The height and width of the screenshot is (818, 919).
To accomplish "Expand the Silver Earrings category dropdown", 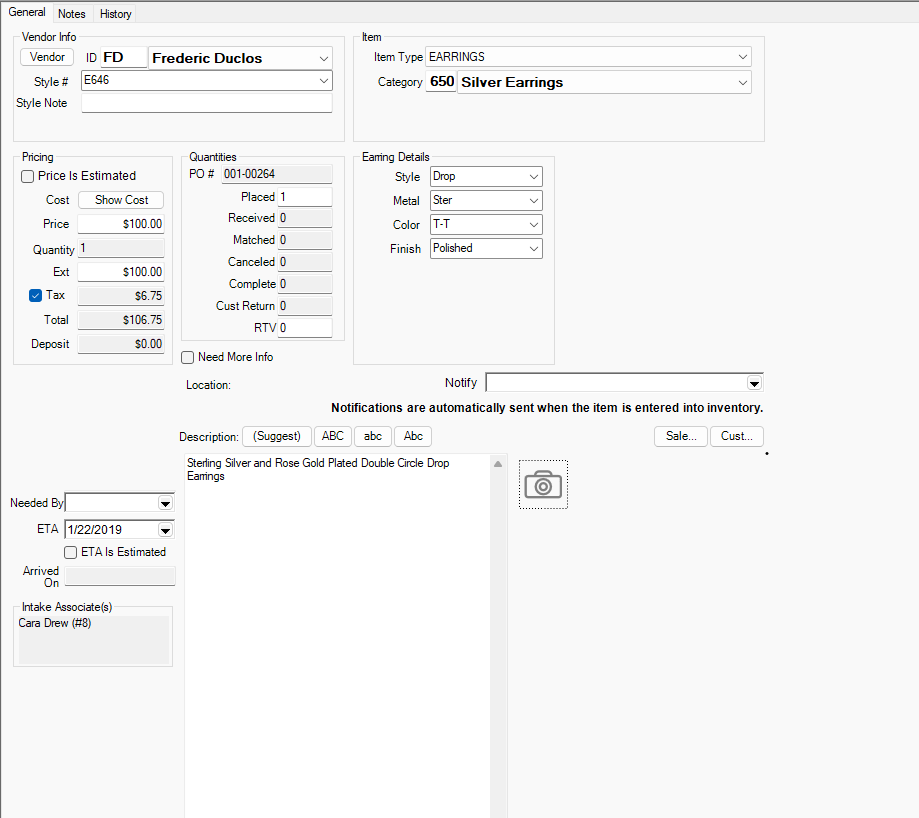I will click(741, 83).
